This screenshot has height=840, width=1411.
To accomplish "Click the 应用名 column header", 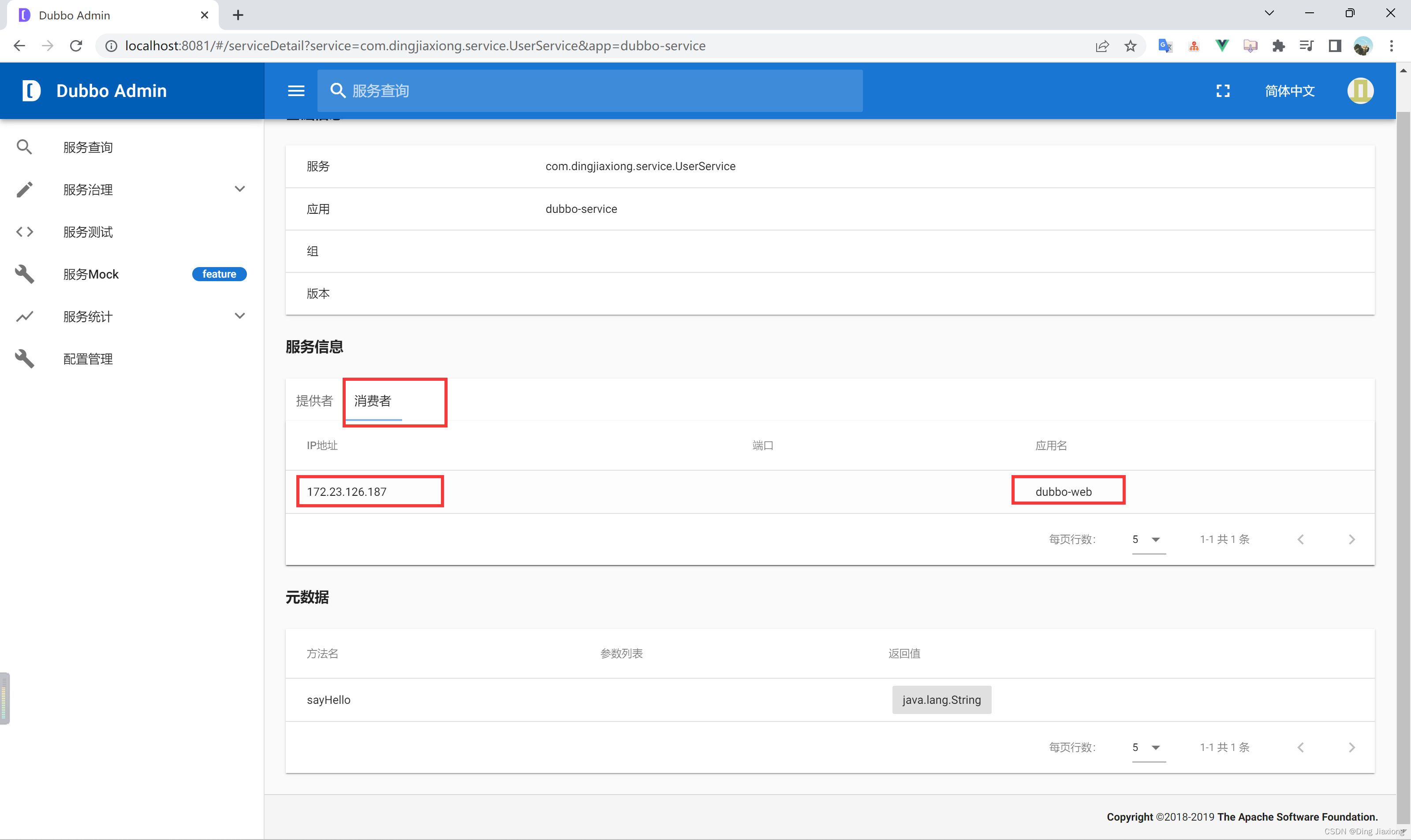I will (1051, 446).
